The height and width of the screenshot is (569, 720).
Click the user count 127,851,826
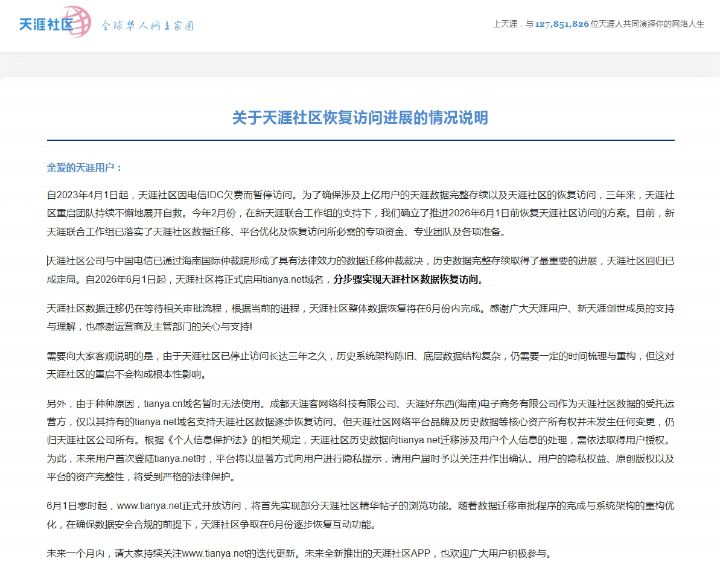[562, 24]
